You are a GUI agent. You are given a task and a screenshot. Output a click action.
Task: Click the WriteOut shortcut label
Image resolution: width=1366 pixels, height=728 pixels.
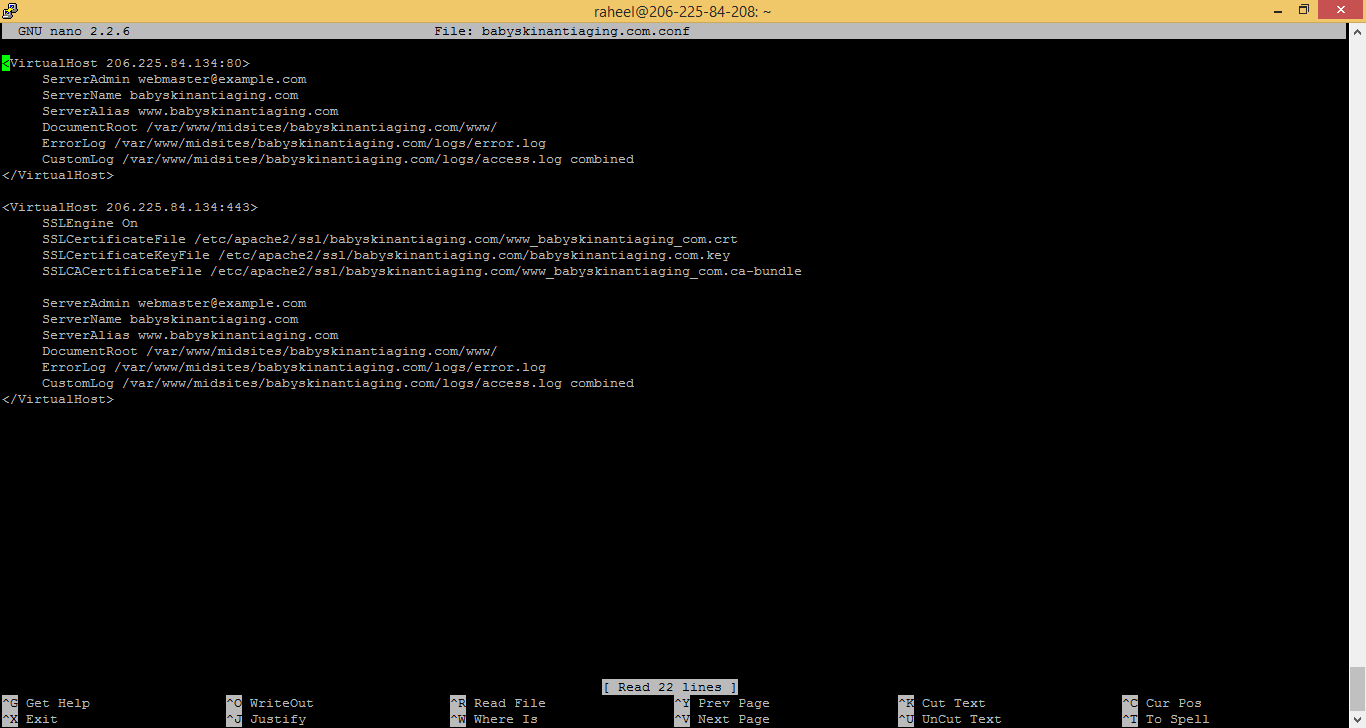click(x=282, y=703)
